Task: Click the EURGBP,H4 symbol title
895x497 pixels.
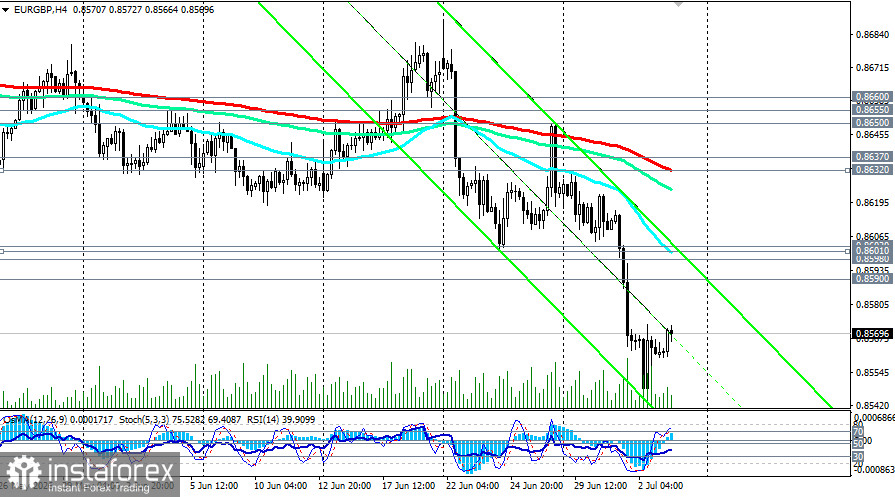Action: coord(41,10)
